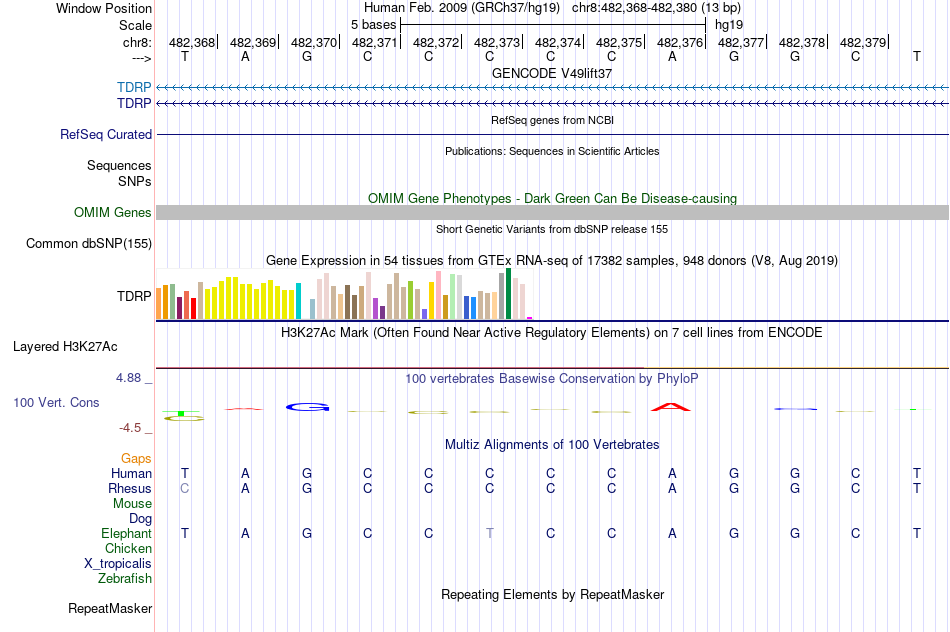Click the Rhesus species label
950x632 pixels.
(x=130, y=488)
